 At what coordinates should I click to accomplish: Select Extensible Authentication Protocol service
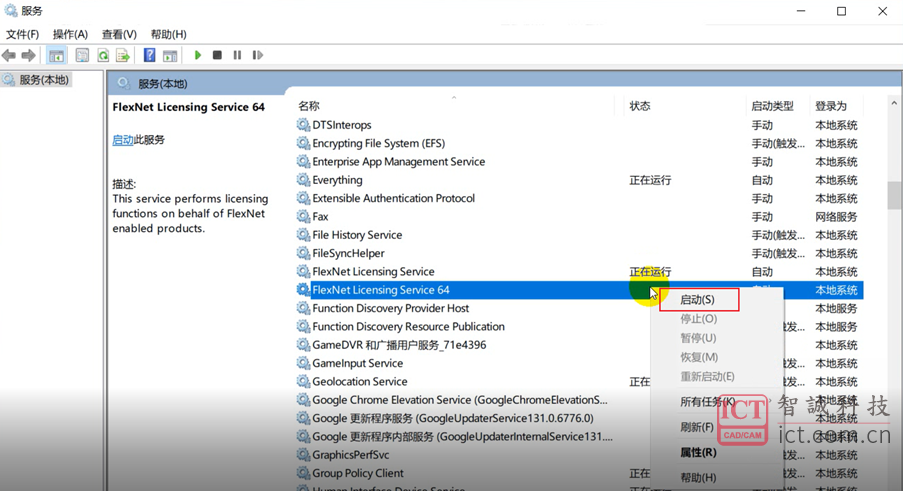point(579,199)
